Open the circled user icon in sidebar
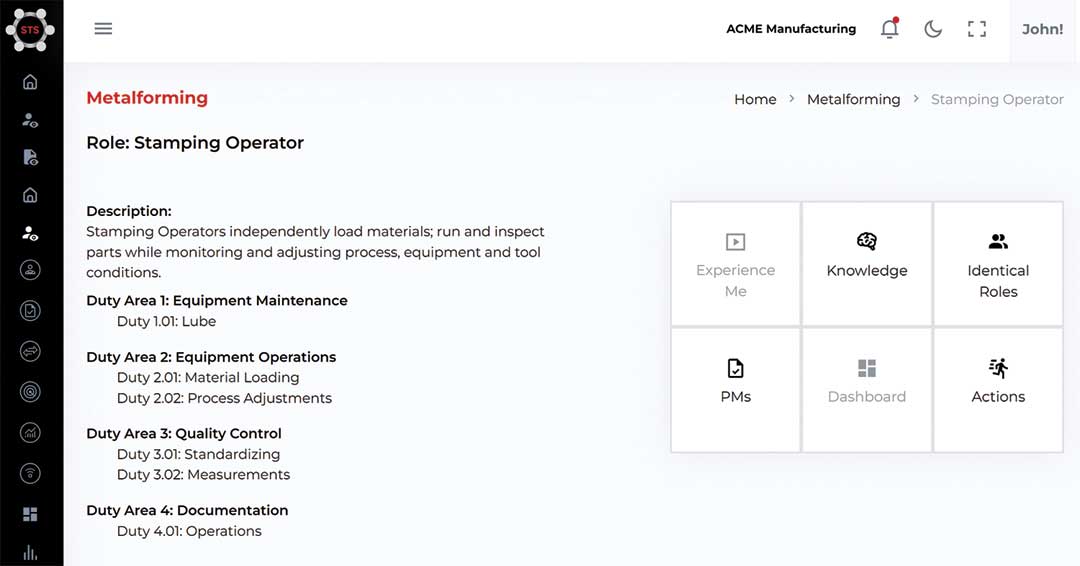Viewport: 1080px width, 566px height. pyautogui.click(x=30, y=270)
